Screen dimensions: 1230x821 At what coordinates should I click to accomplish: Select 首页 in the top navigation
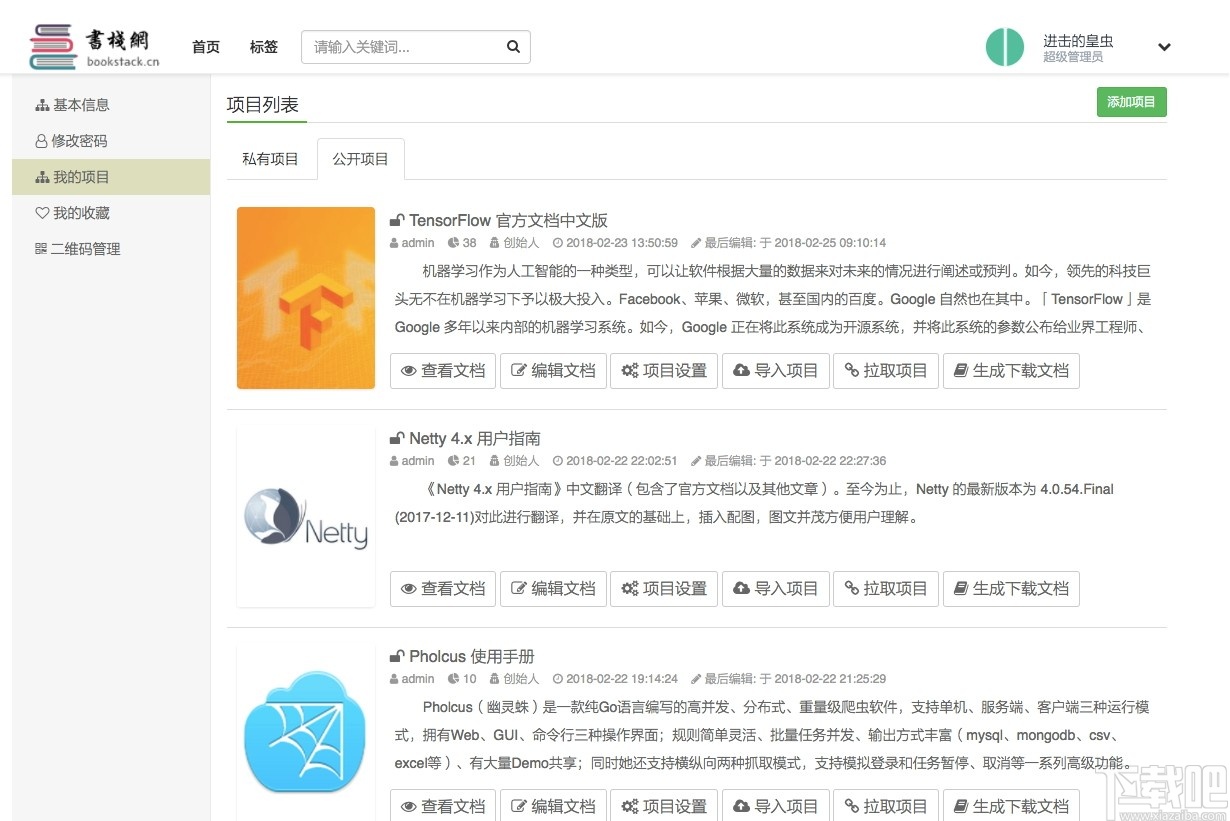[x=206, y=46]
